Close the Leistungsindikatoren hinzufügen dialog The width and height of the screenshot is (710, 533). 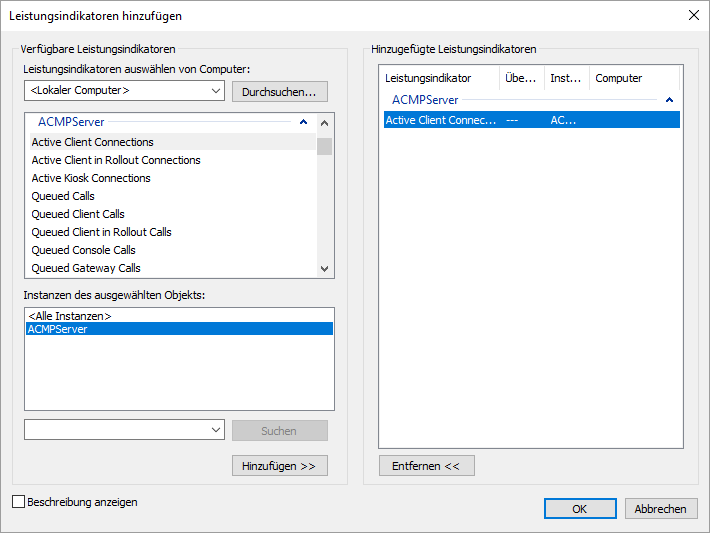(x=693, y=15)
